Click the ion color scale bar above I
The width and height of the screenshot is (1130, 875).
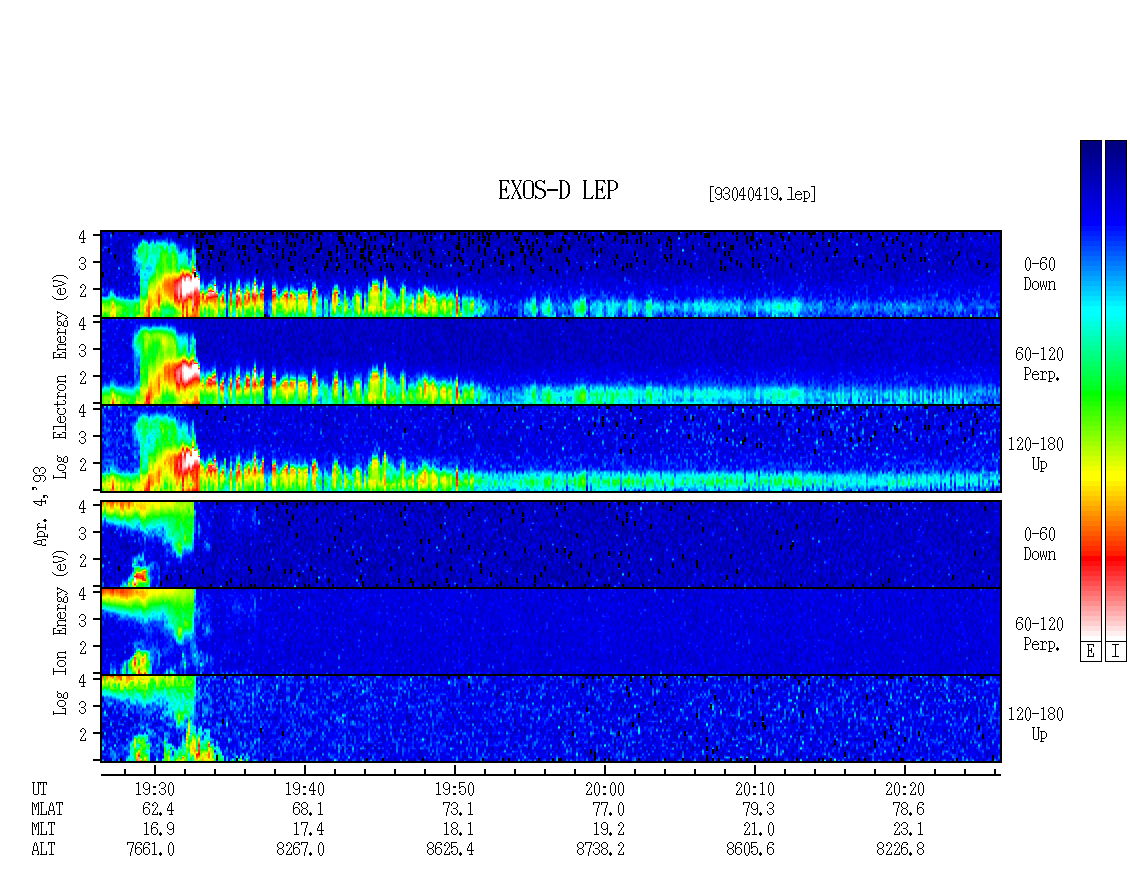pos(1116,390)
